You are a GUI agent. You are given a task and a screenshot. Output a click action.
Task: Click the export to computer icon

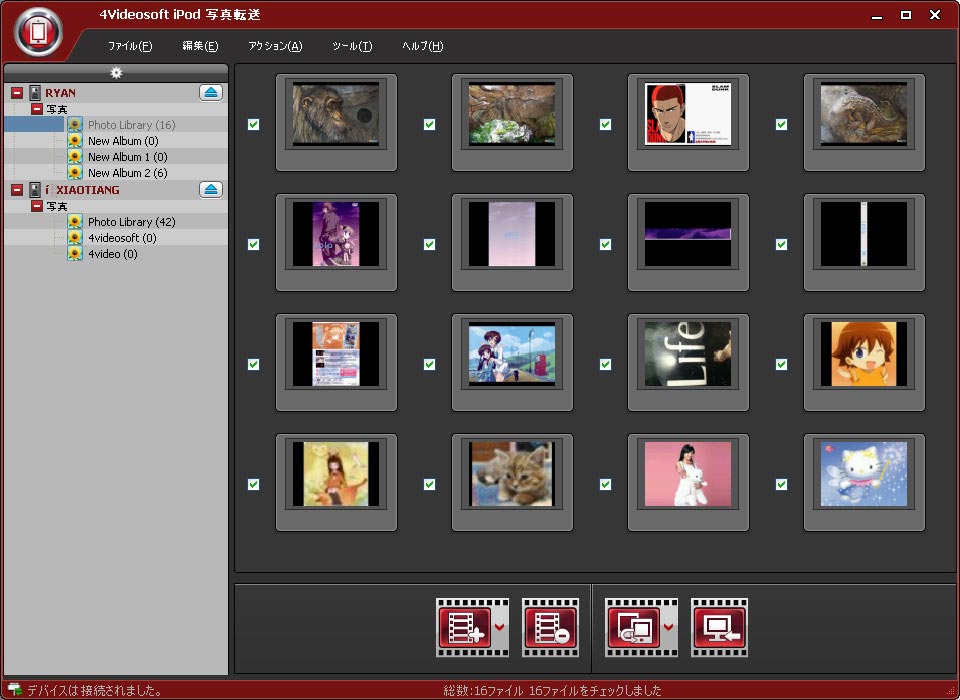pos(719,627)
